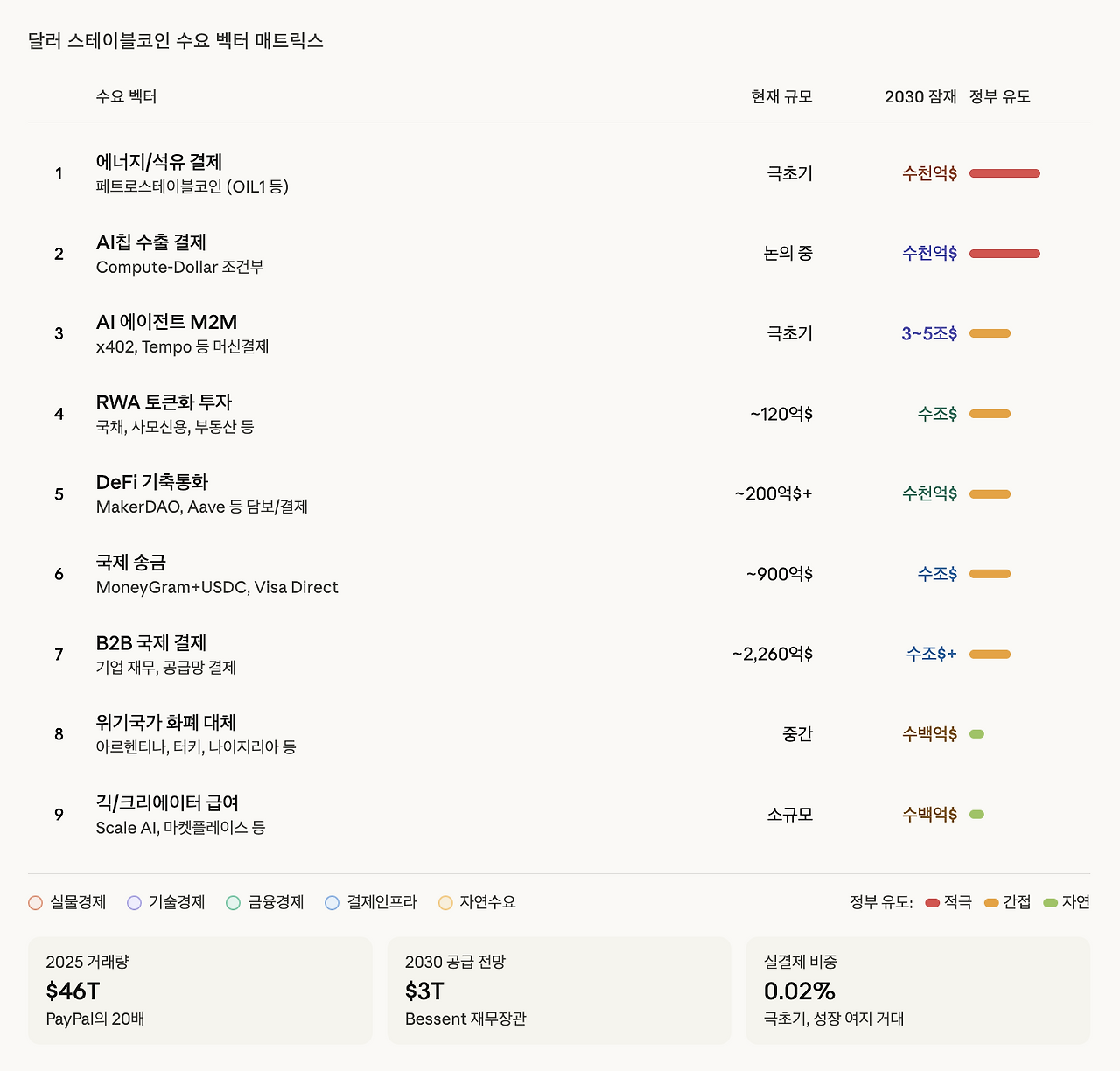Click the green 자연 legend pill
The image size is (1120, 1071).
point(1051,902)
